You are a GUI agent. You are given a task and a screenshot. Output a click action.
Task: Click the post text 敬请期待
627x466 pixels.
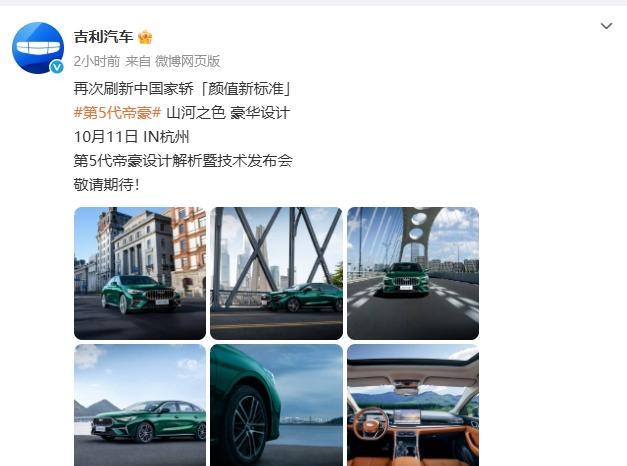tap(104, 185)
